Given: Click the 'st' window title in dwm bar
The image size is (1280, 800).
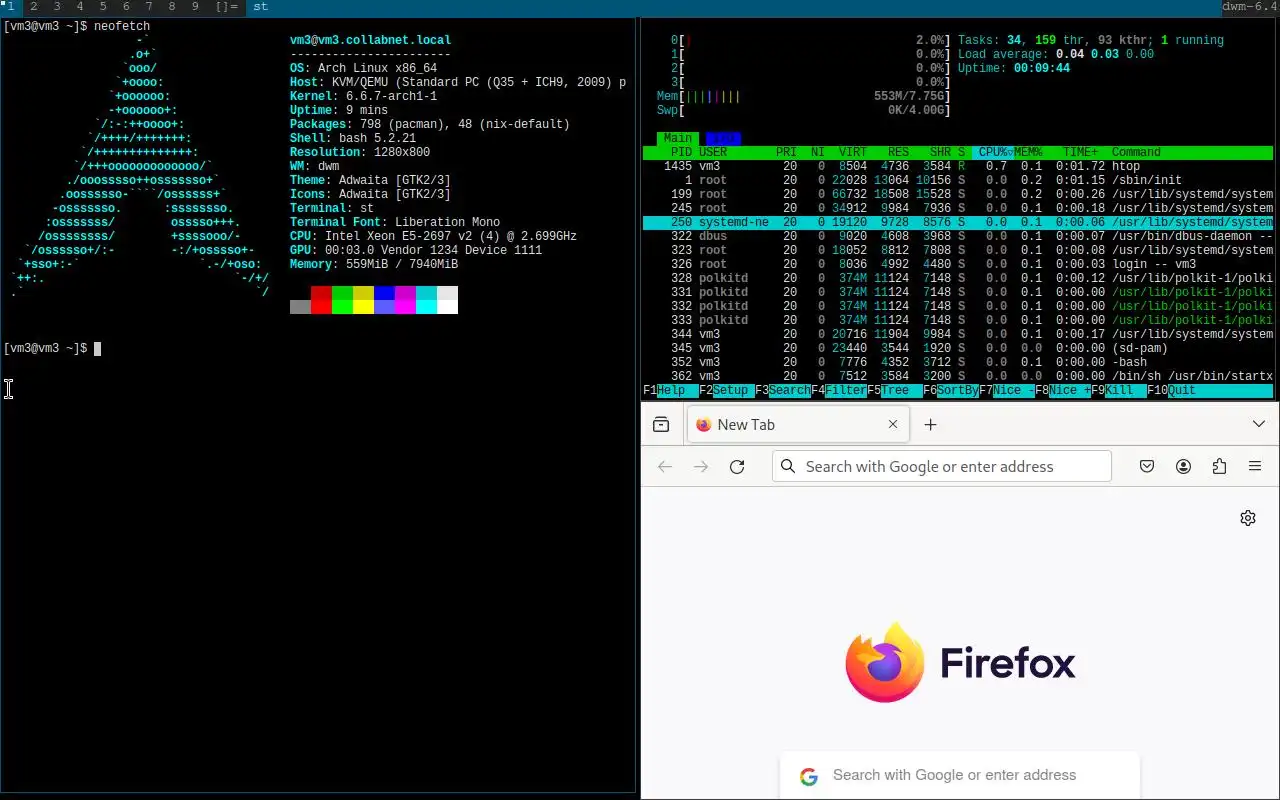Looking at the screenshot, I should click(x=260, y=7).
